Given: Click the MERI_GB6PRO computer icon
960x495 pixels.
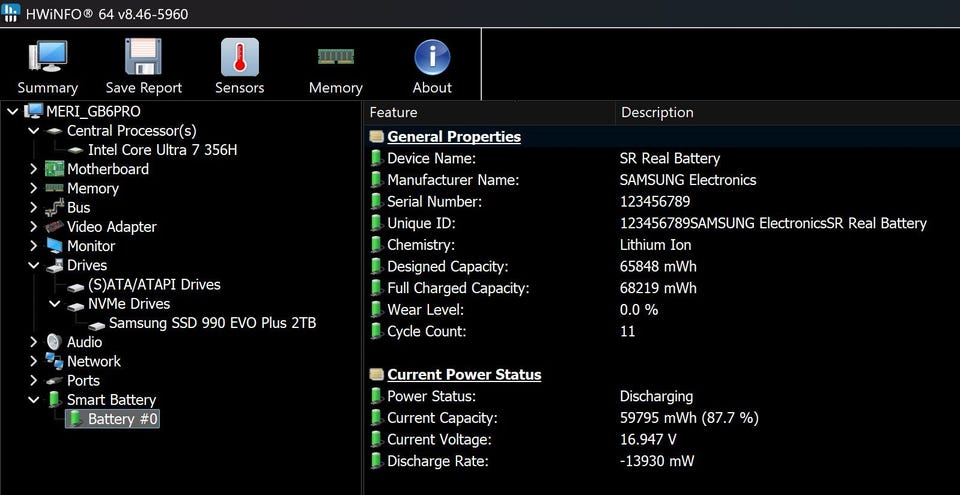Looking at the screenshot, I should click(34, 111).
